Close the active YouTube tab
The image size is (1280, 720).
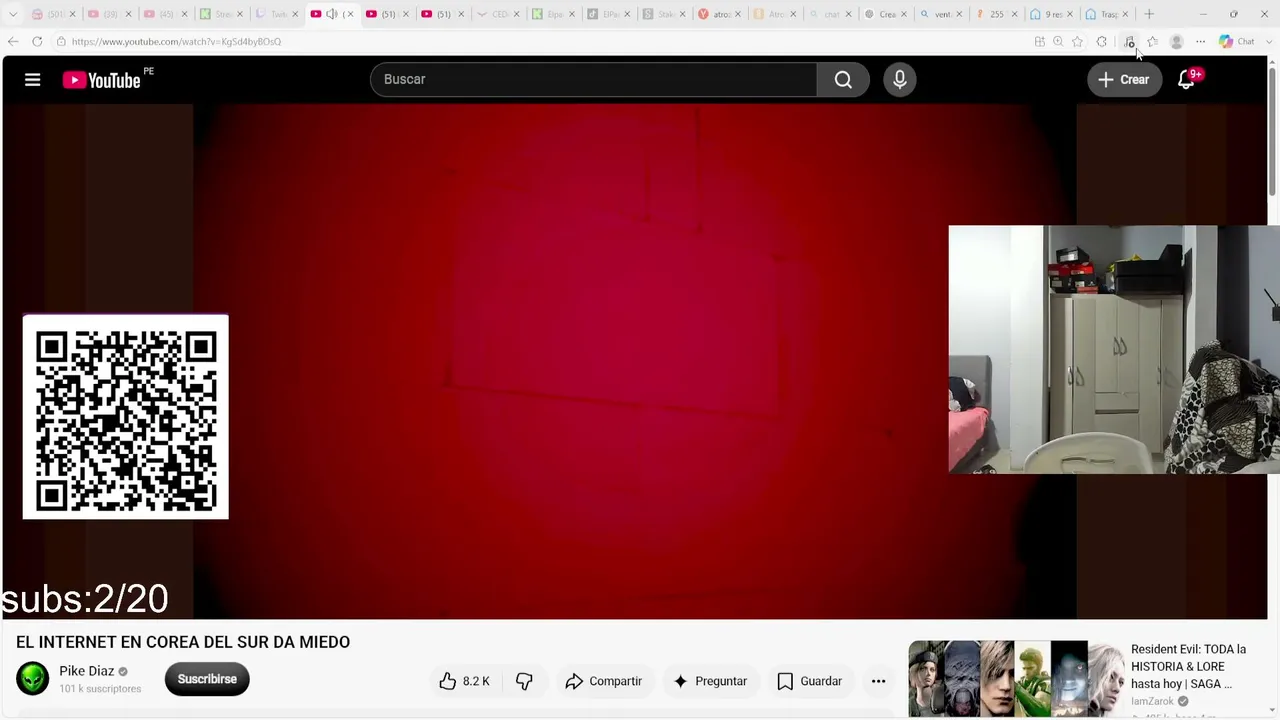coord(350,14)
